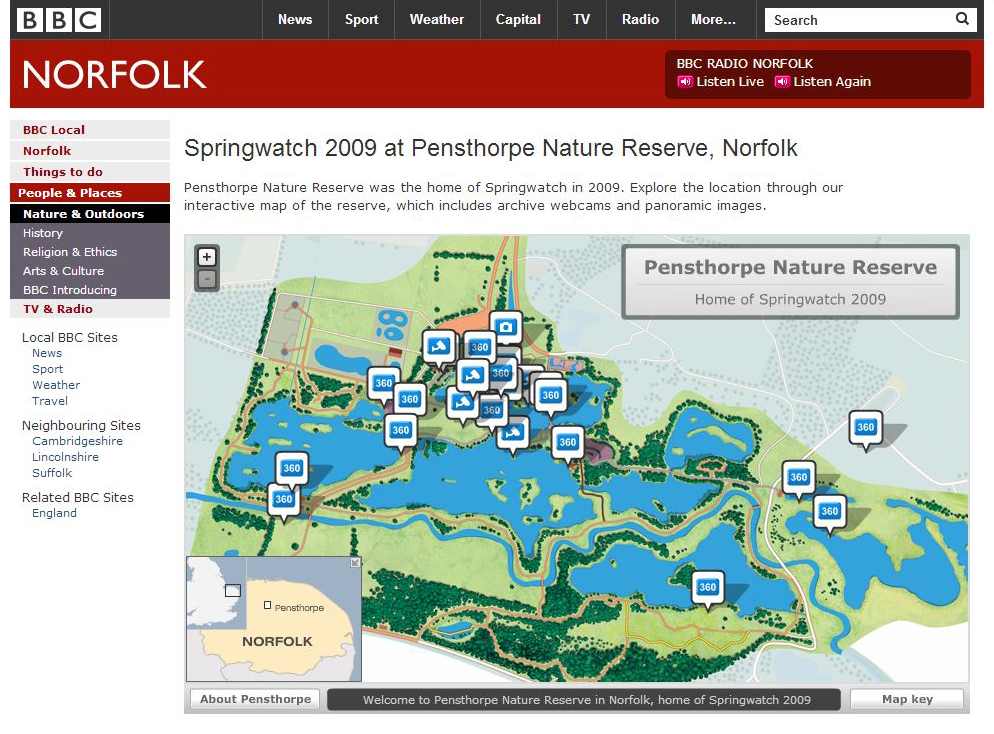994x734 pixels.
Task: Select Weather in the top navigation bar
Action: click(437, 19)
